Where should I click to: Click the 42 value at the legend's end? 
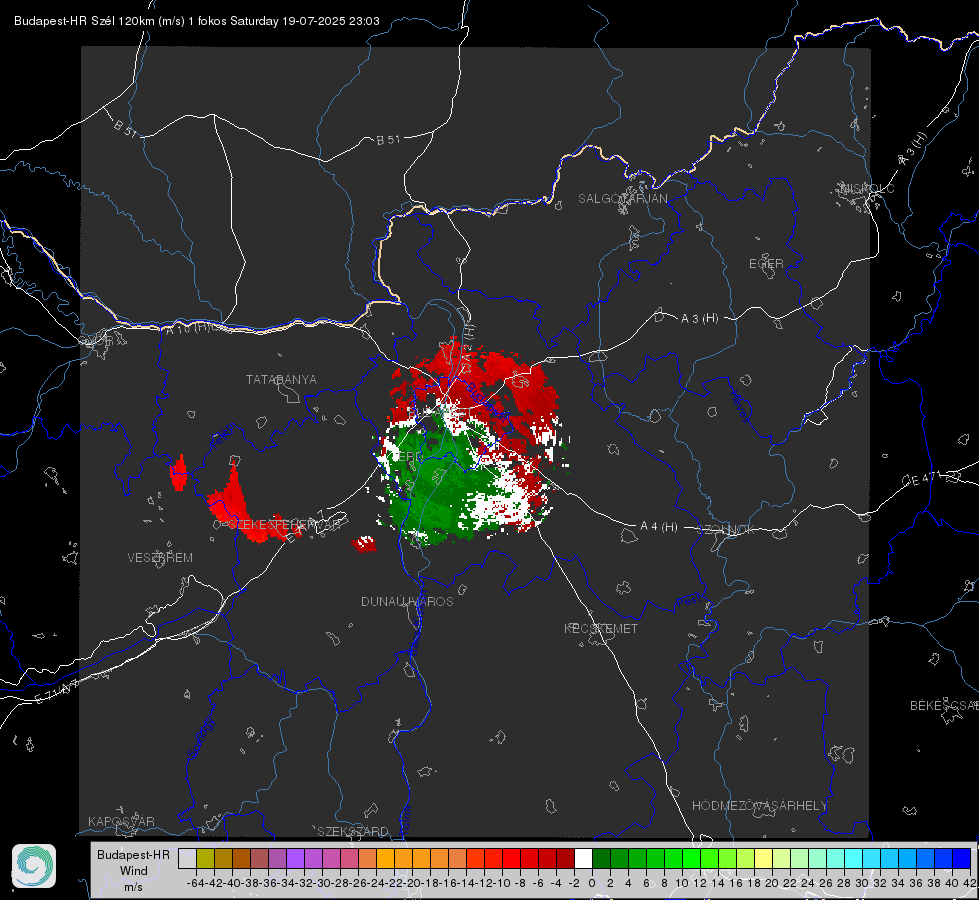click(x=970, y=883)
